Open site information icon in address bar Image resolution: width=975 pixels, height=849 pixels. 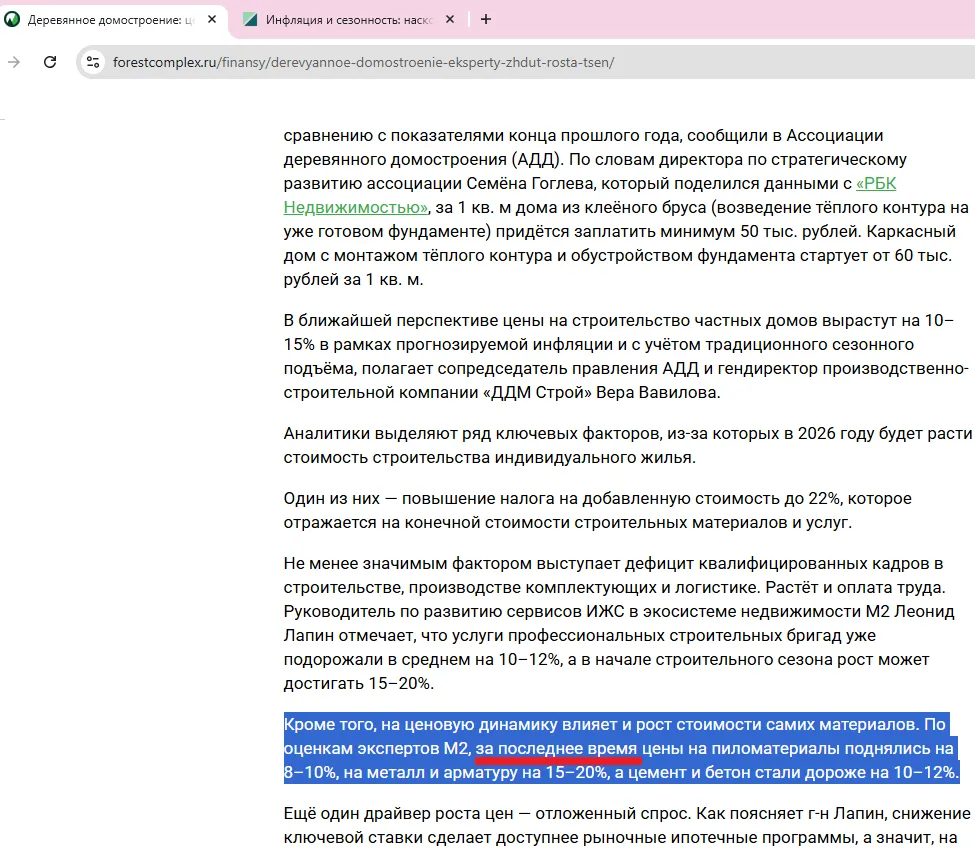(x=93, y=62)
